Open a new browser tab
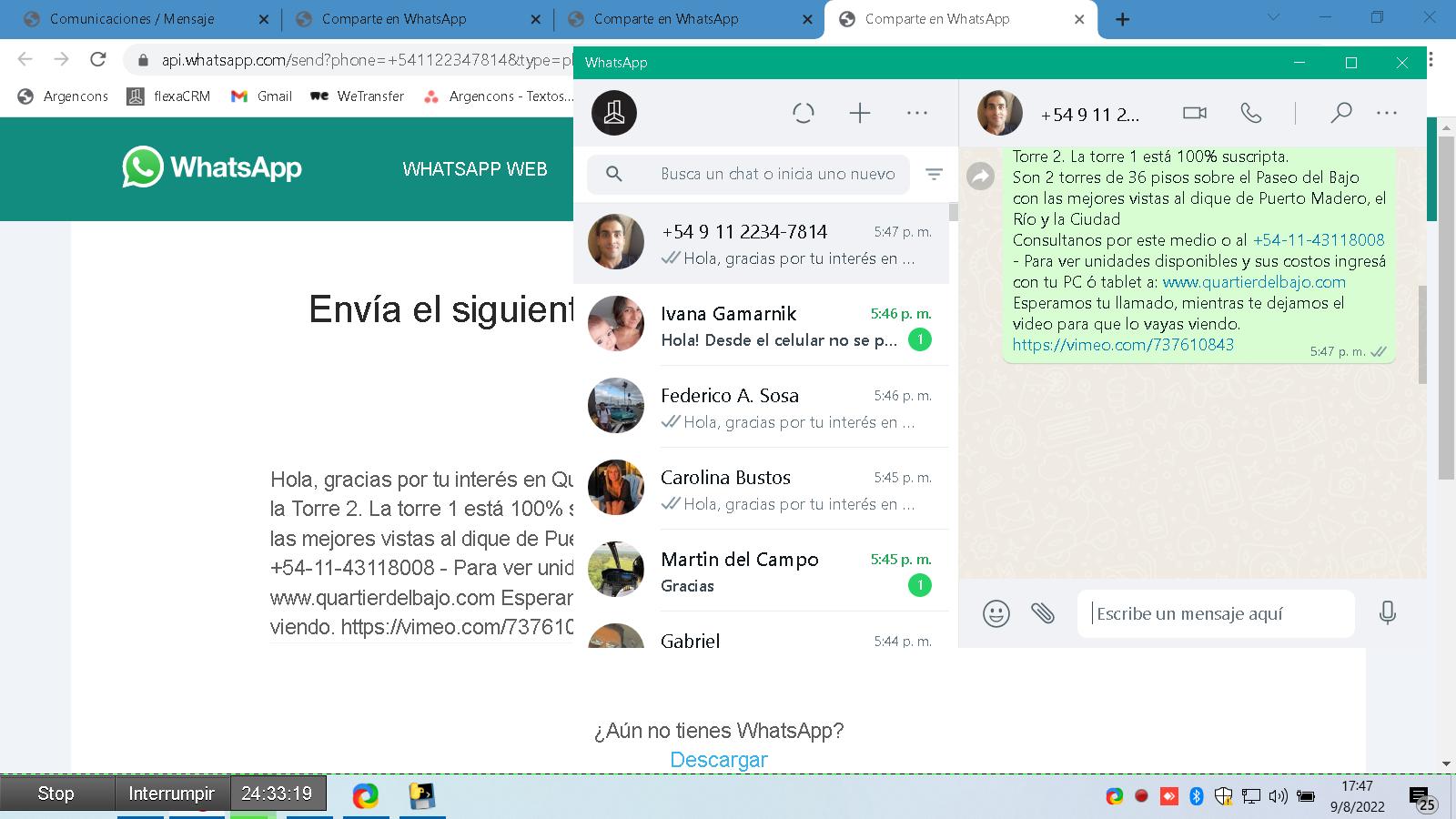 (1123, 19)
